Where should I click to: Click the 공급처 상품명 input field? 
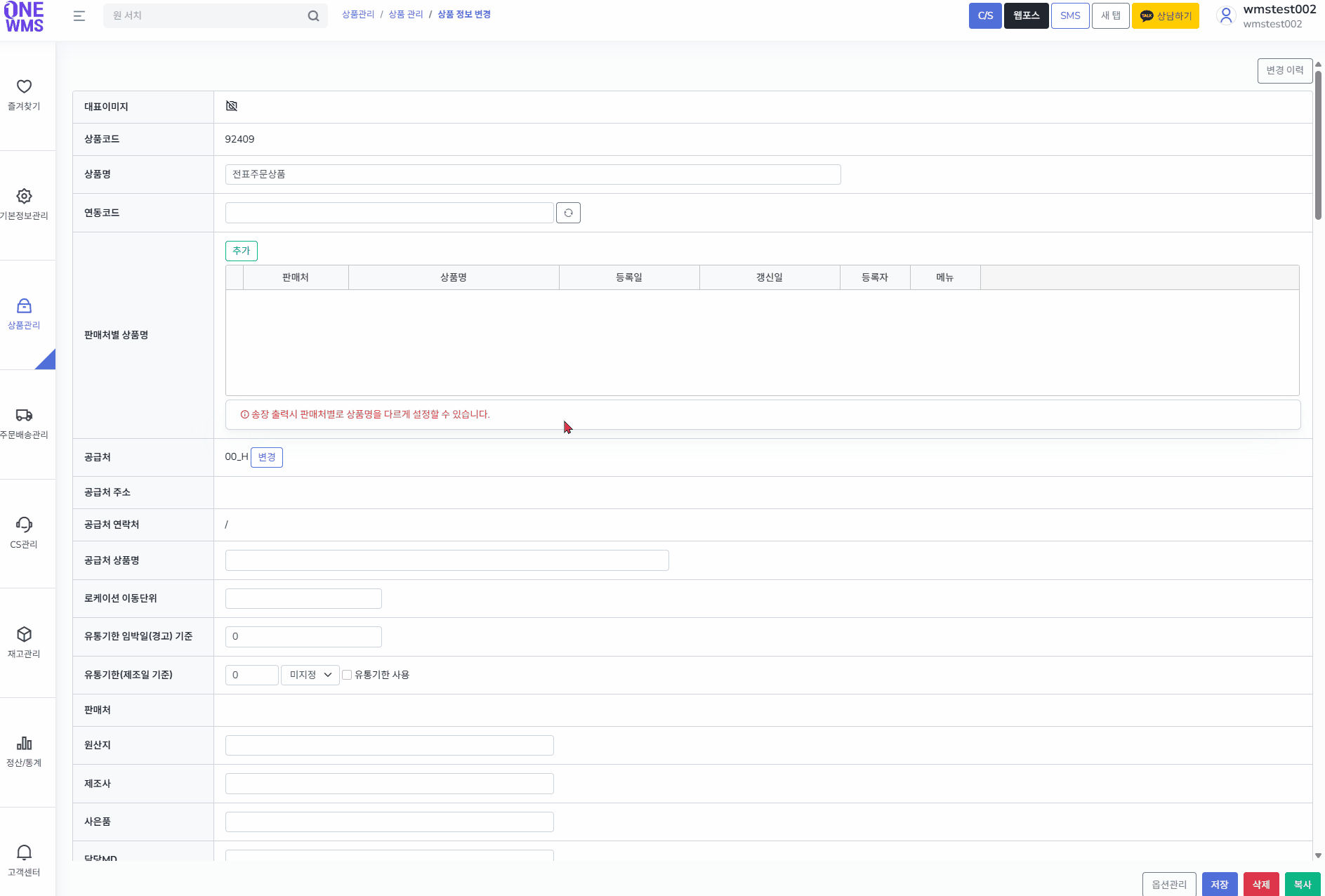[447, 560]
